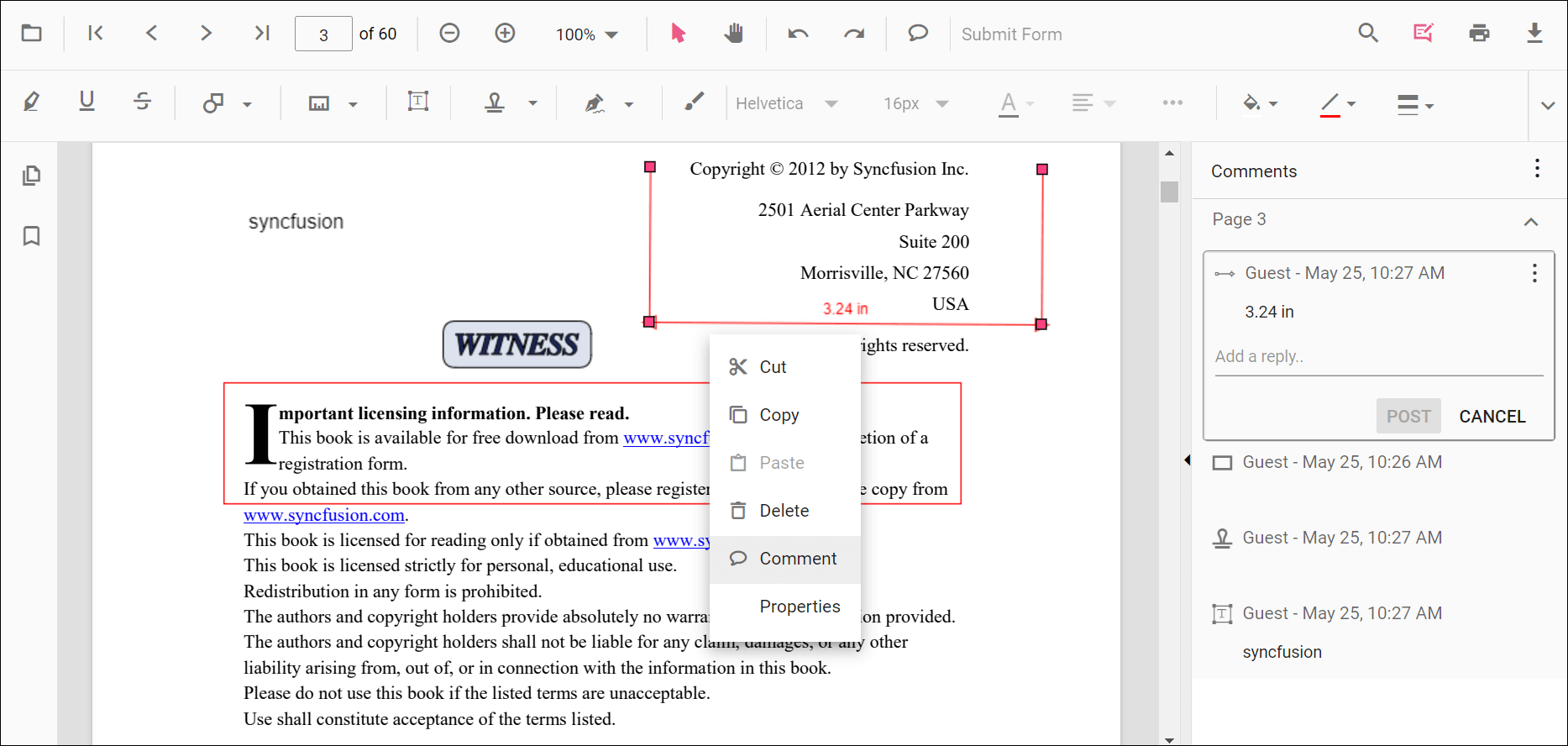This screenshot has height=746, width=1568.
Task: Choose Paste from the context menu
Action: coord(785,463)
